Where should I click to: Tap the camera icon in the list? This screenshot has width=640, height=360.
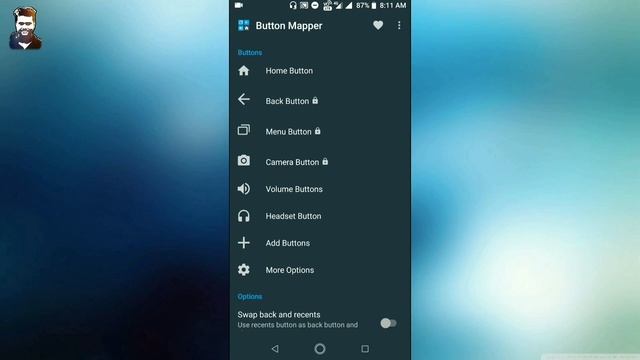point(244,160)
